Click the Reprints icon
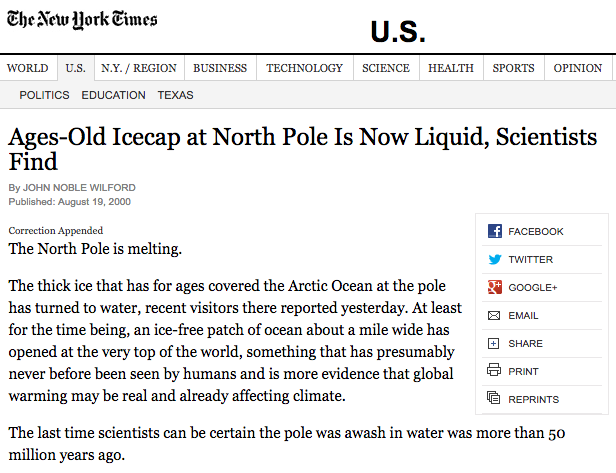Viewport: 616px width, 473px height. (493, 398)
